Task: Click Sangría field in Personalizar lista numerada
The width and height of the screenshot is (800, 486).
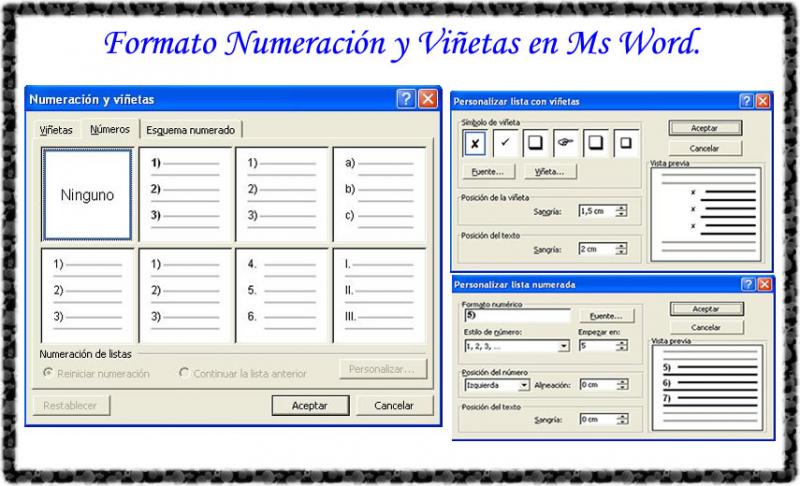Action: 598,419
